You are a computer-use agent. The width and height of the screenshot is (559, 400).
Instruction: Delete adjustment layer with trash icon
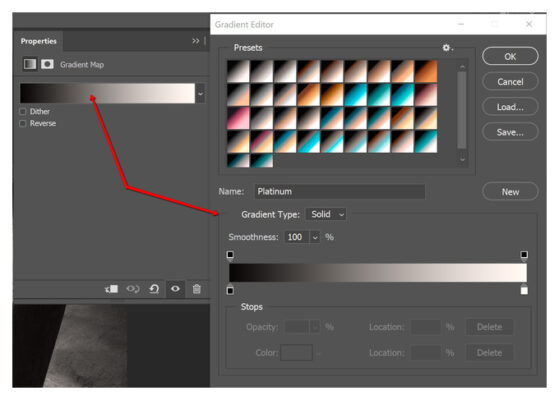[197, 289]
